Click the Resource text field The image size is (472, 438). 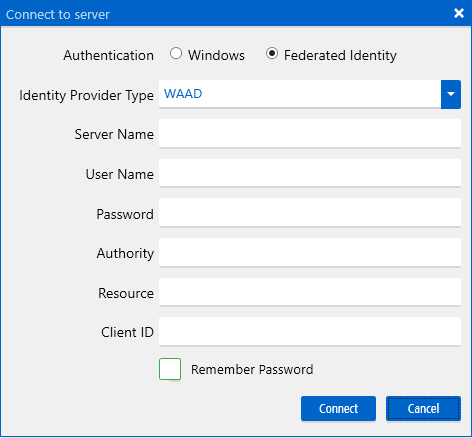310,292
